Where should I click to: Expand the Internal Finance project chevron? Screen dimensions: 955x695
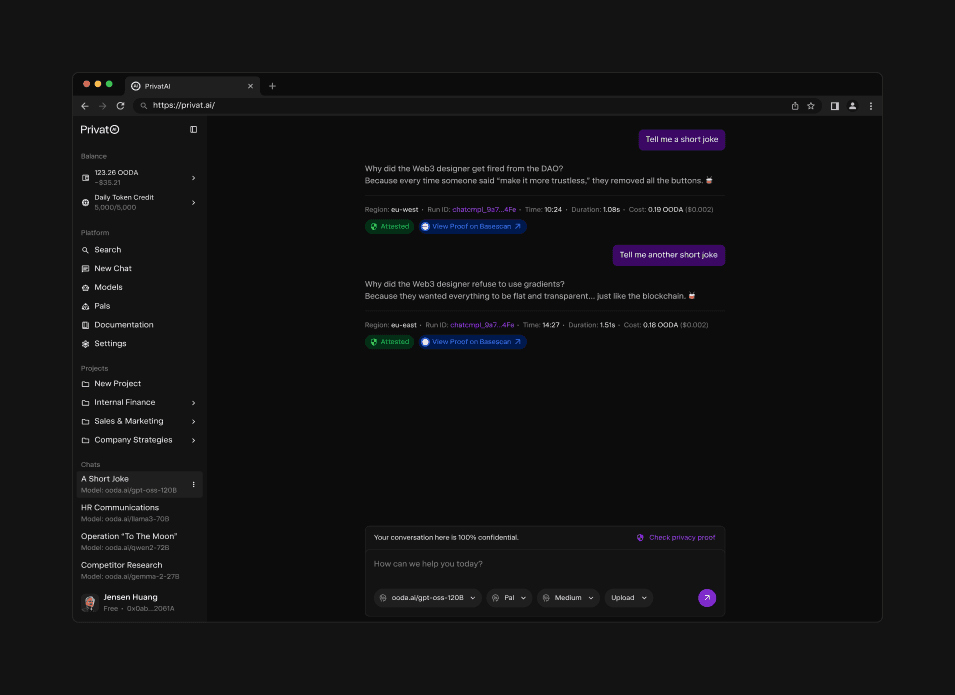(193, 402)
